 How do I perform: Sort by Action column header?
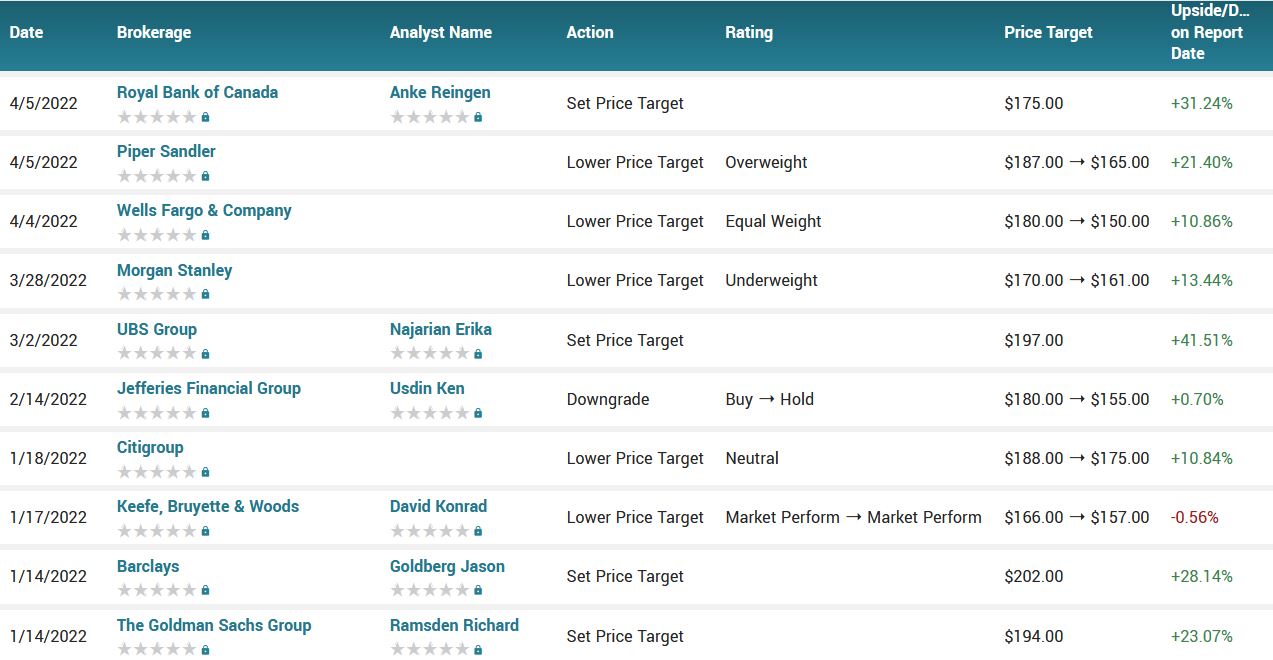(x=590, y=32)
